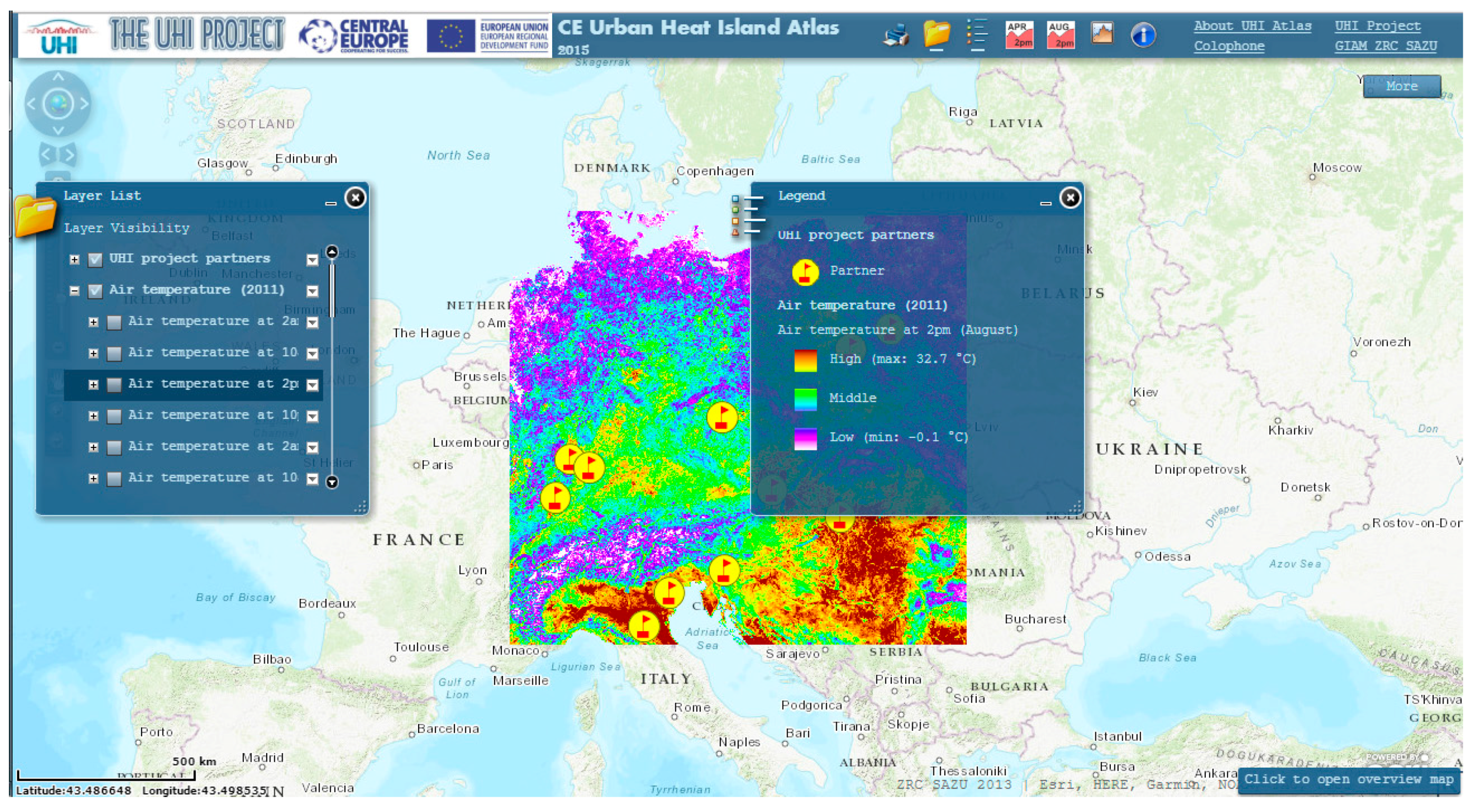Collapse the Air temperature (2011) group
Image resolution: width=1474 pixels, height=812 pixels.
[x=74, y=290]
